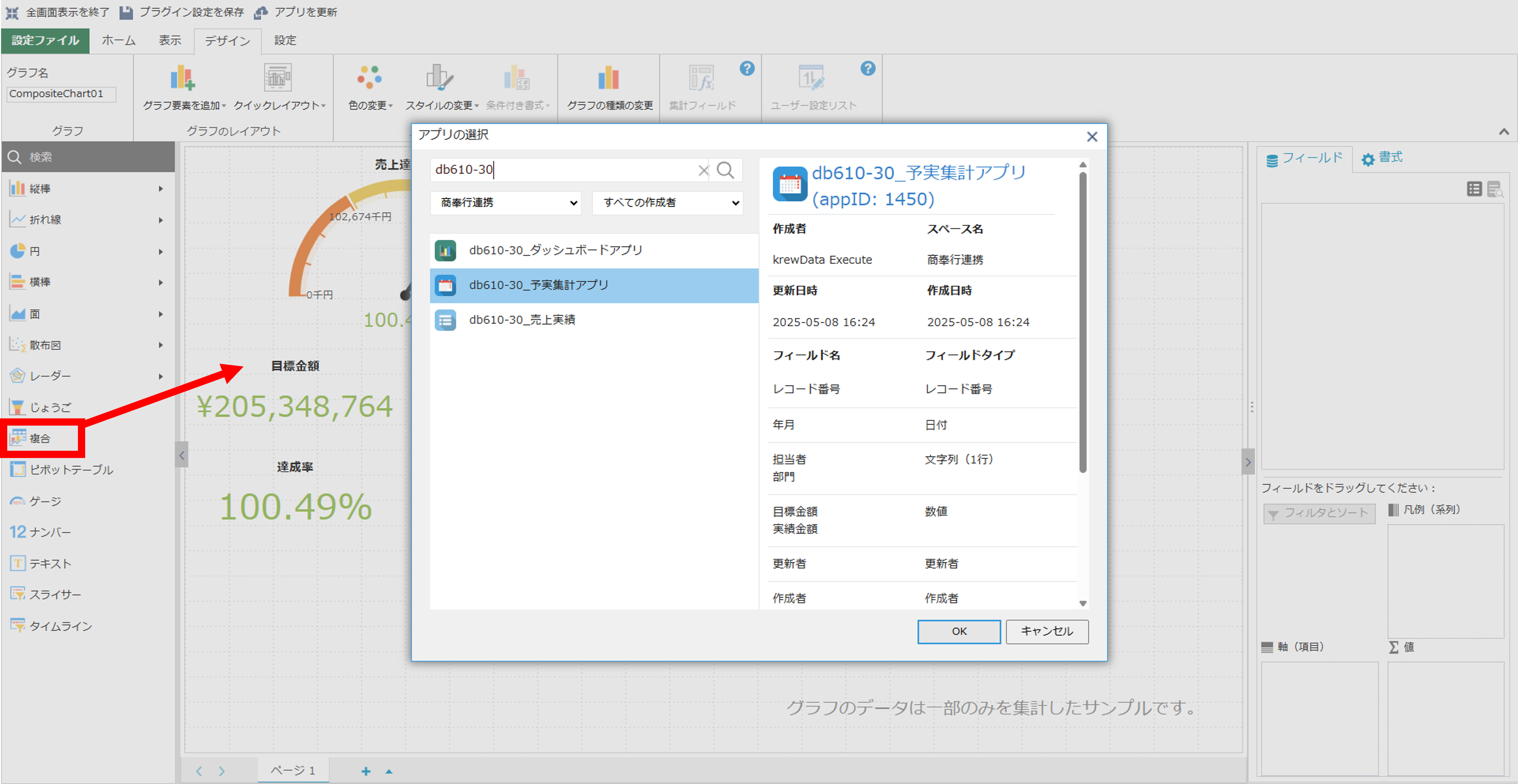Select ピボットテーブル in sidebar
Image resolution: width=1518 pixels, height=784 pixels.
87,469
